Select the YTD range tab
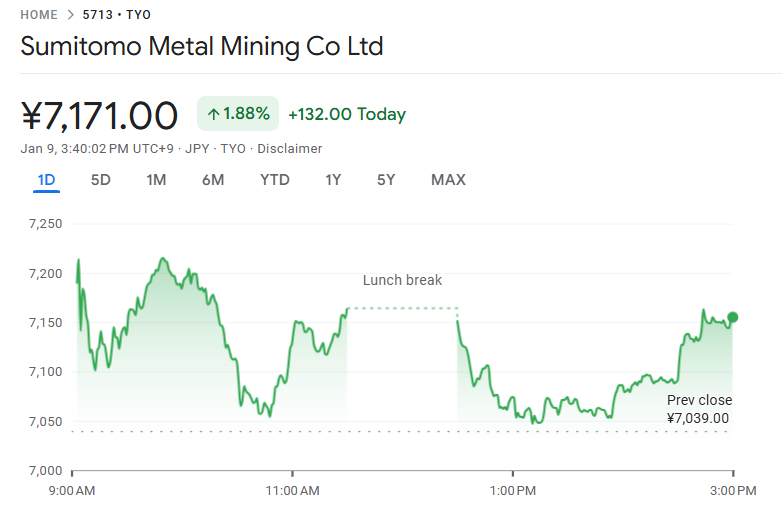This screenshot has height=518, width=782. [x=275, y=180]
